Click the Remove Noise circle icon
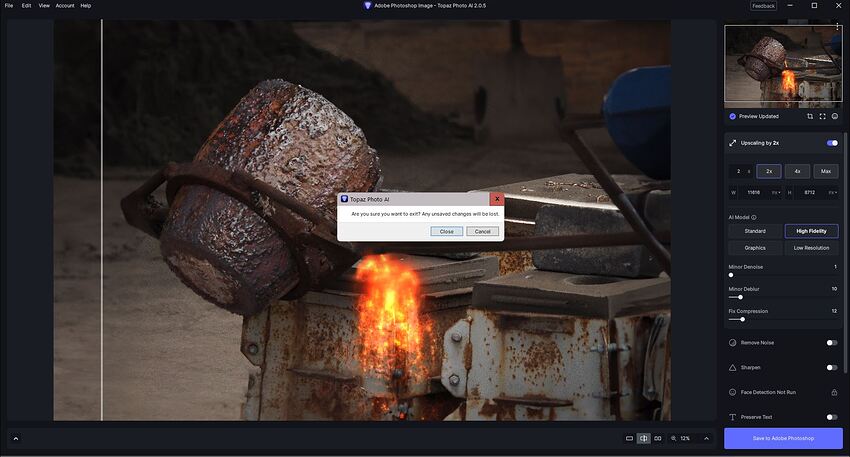Viewport: 850px width, 457px height. point(732,343)
